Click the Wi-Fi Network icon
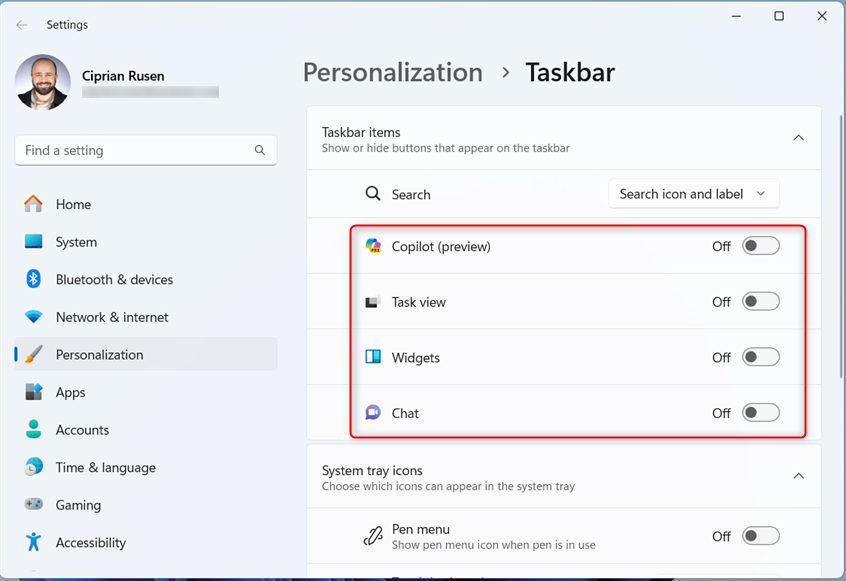The width and height of the screenshot is (846, 581). [33, 317]
